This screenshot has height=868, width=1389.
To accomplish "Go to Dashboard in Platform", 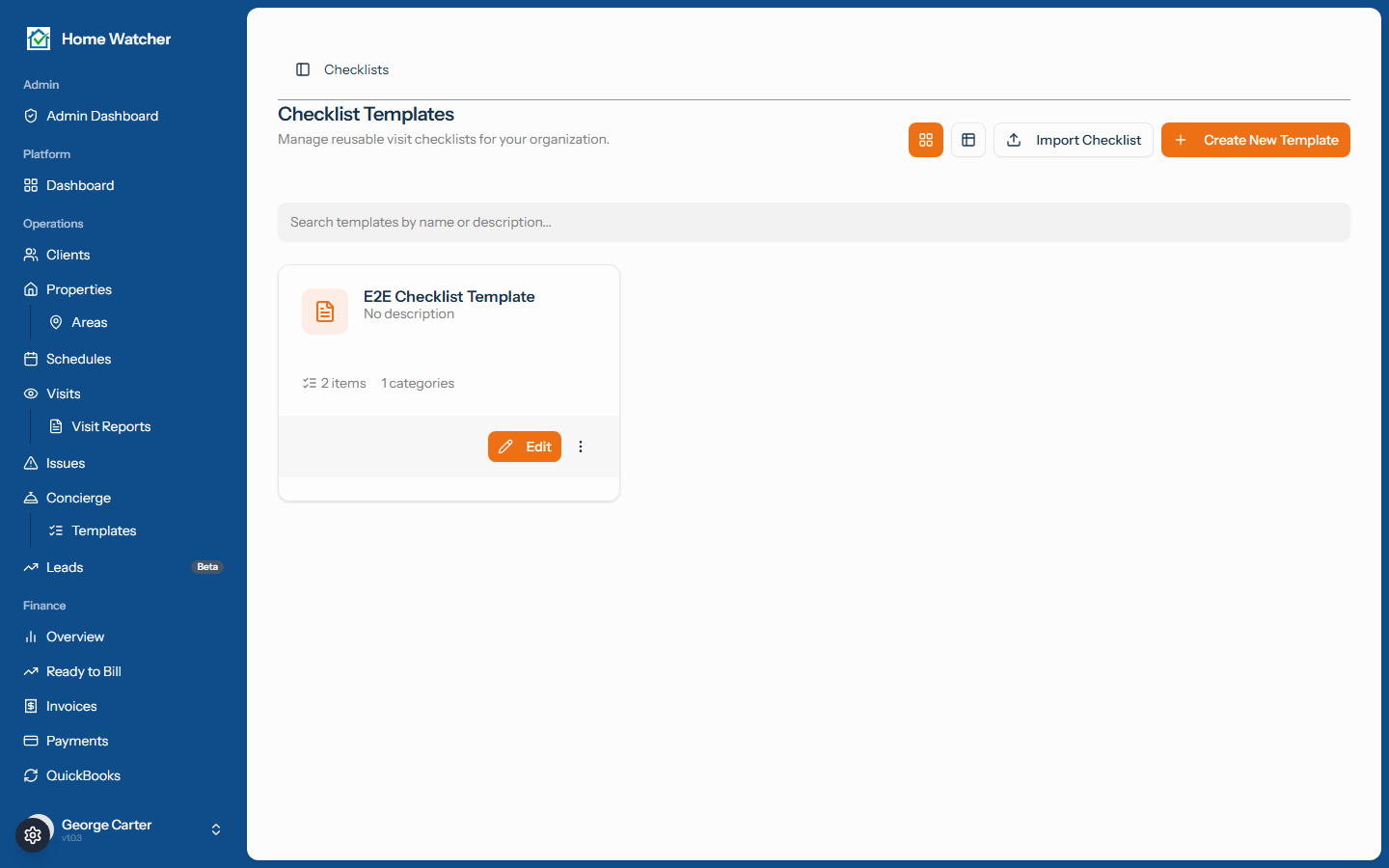I will click(x=123, y=185).
